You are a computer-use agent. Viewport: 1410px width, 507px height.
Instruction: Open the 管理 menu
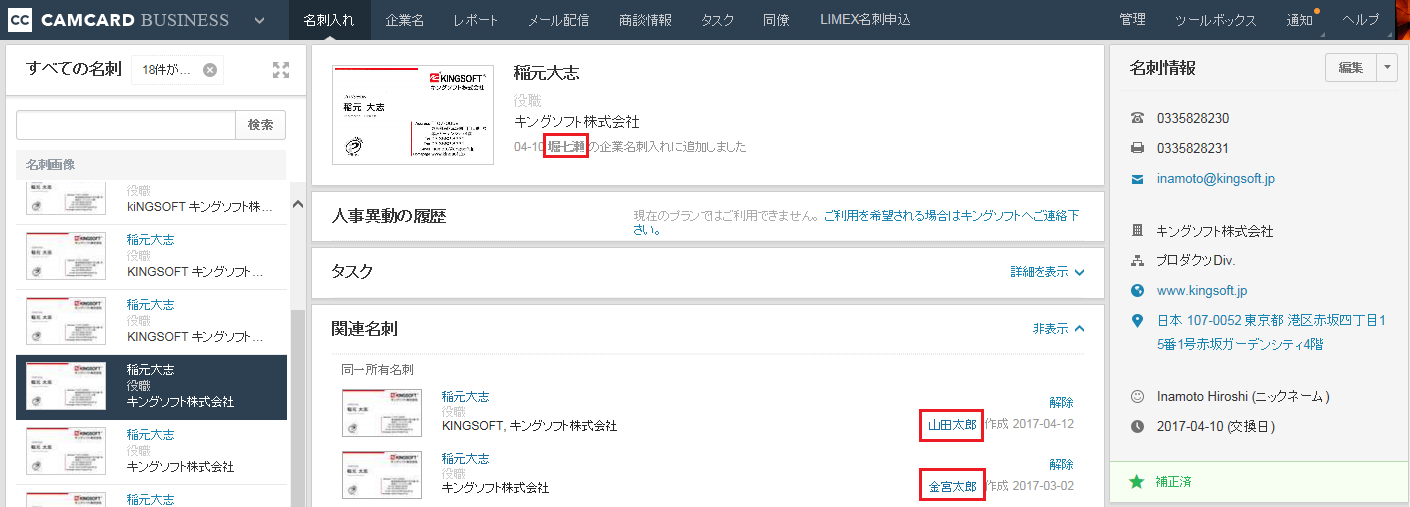coord(1133,20)
